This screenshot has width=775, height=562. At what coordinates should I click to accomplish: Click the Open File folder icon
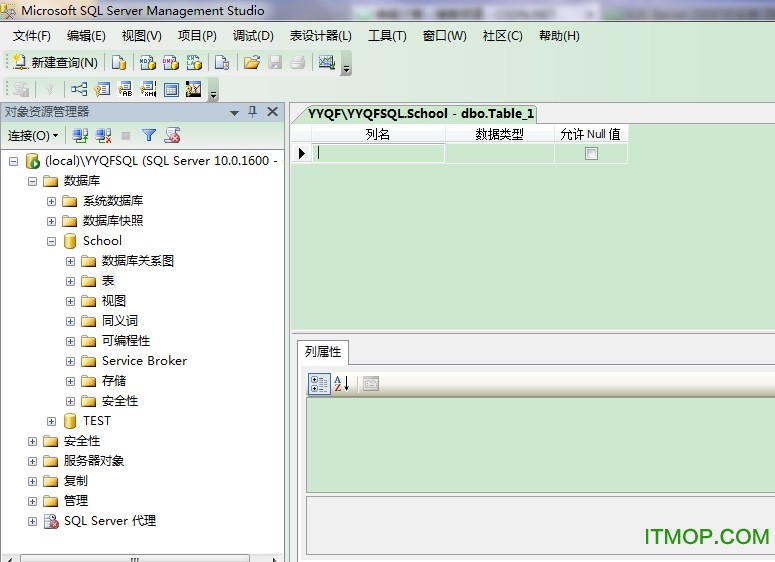tap(252, 62)
